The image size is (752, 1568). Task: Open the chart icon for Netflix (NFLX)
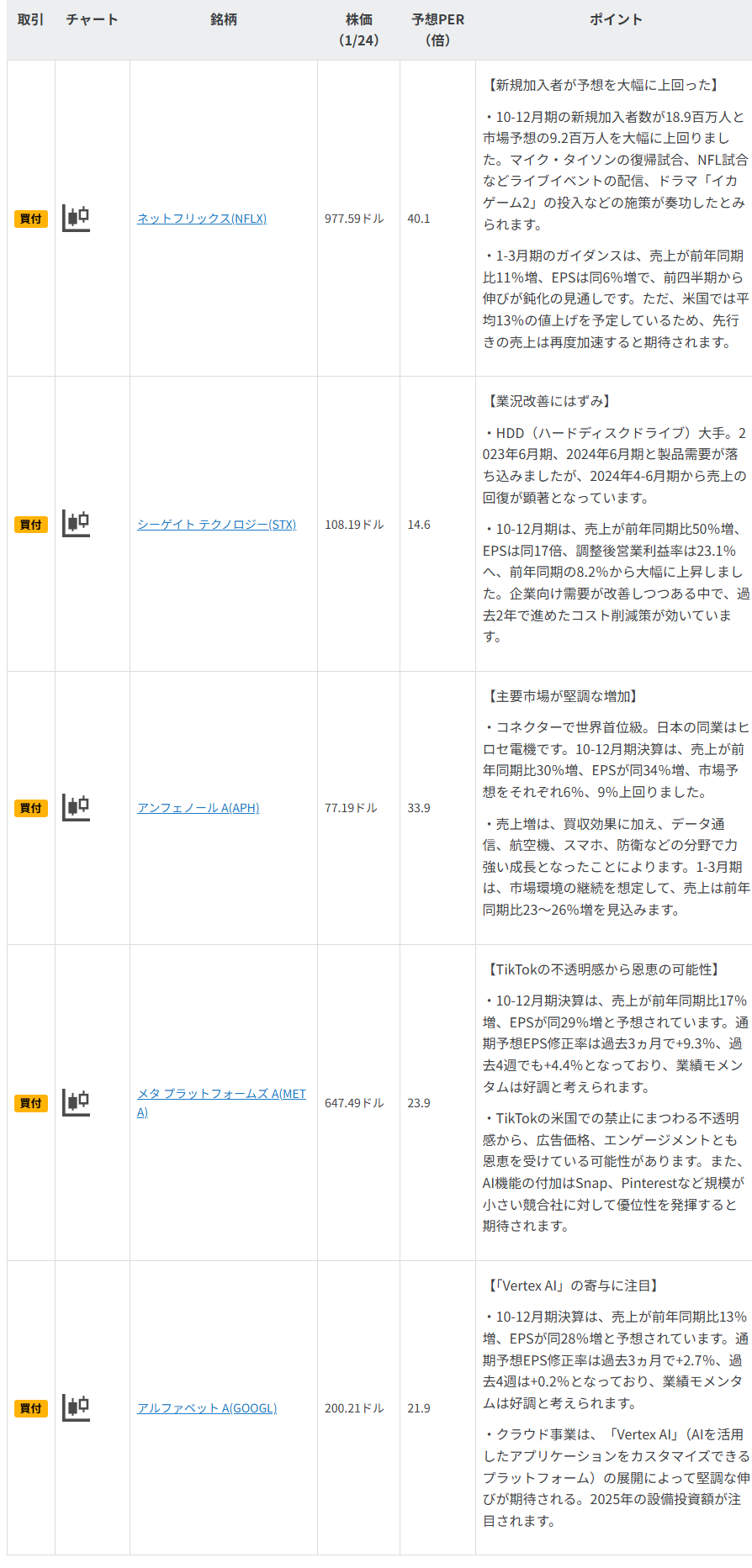(77, 219)
